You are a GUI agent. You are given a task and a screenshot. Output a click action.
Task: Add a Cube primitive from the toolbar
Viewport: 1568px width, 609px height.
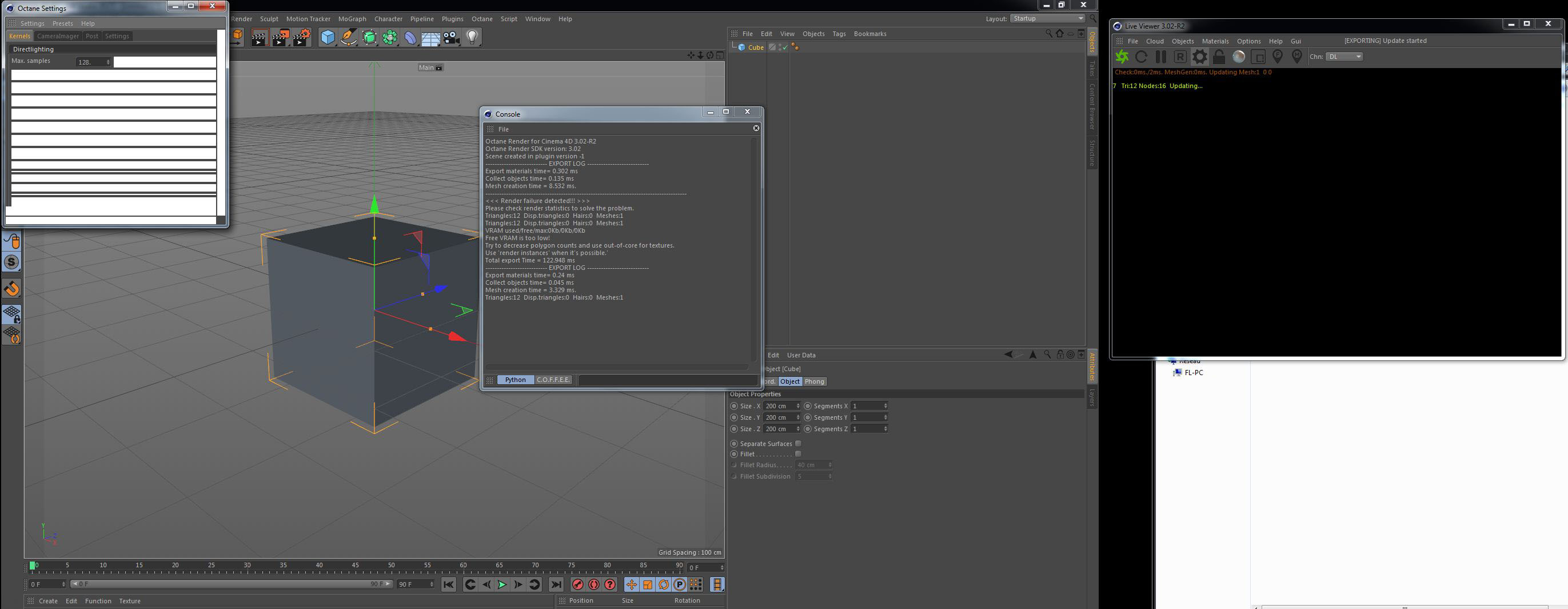(328, 38)
